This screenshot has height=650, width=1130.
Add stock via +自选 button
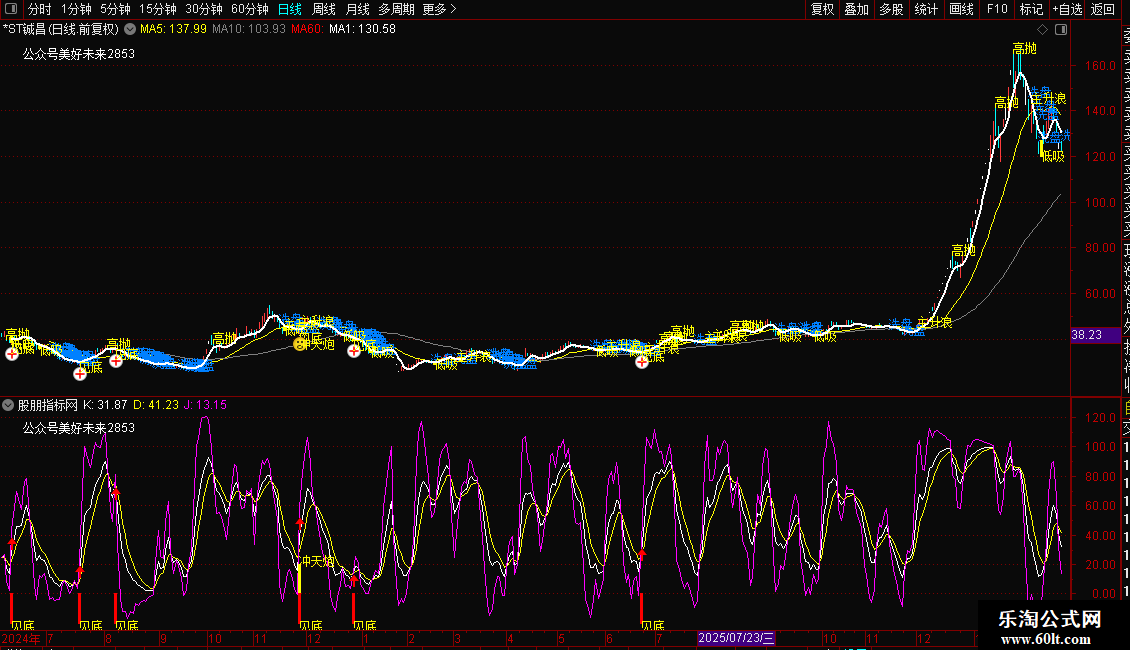(x=1067, y=9)
